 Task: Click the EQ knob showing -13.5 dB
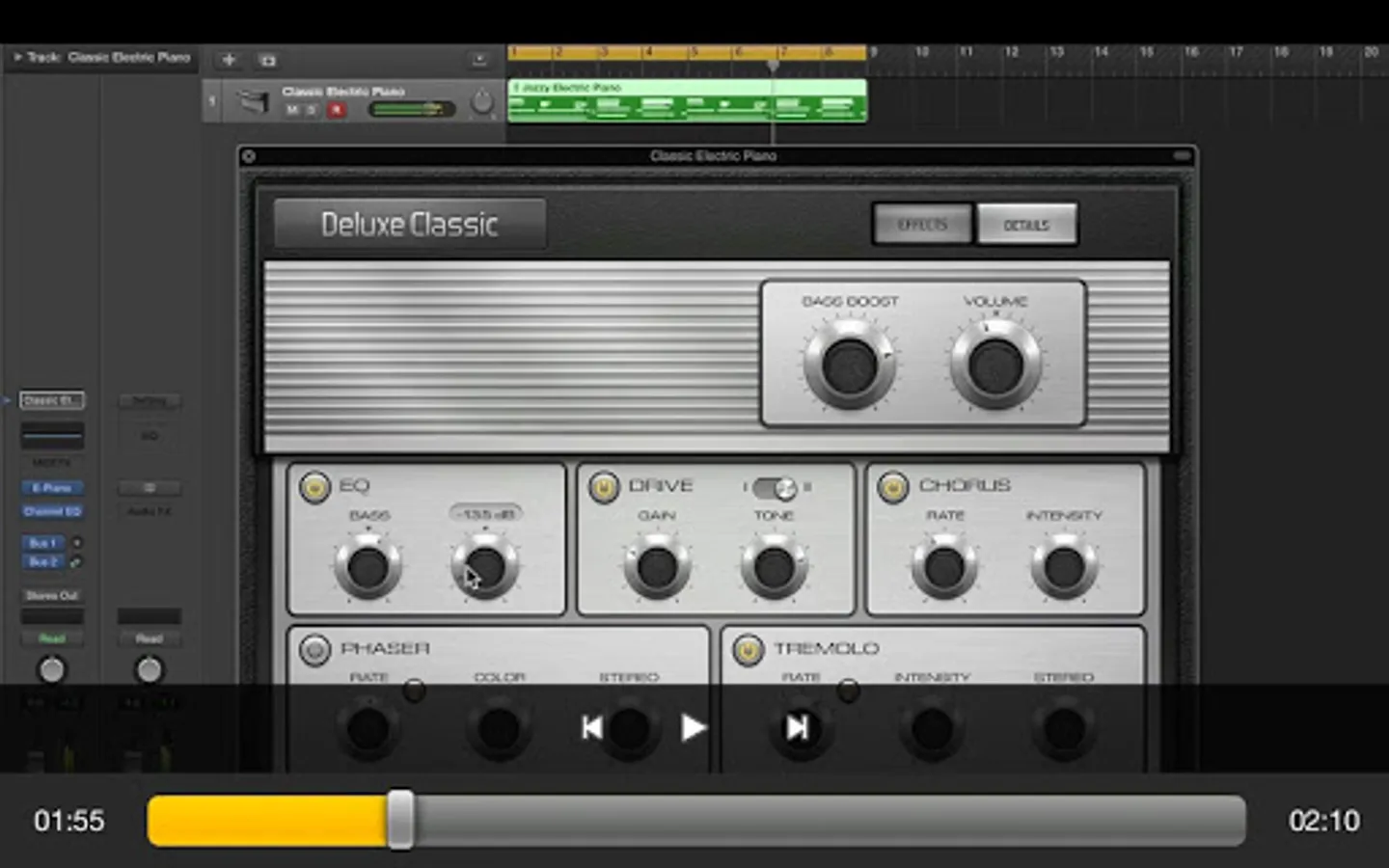[x=485, y=567]
